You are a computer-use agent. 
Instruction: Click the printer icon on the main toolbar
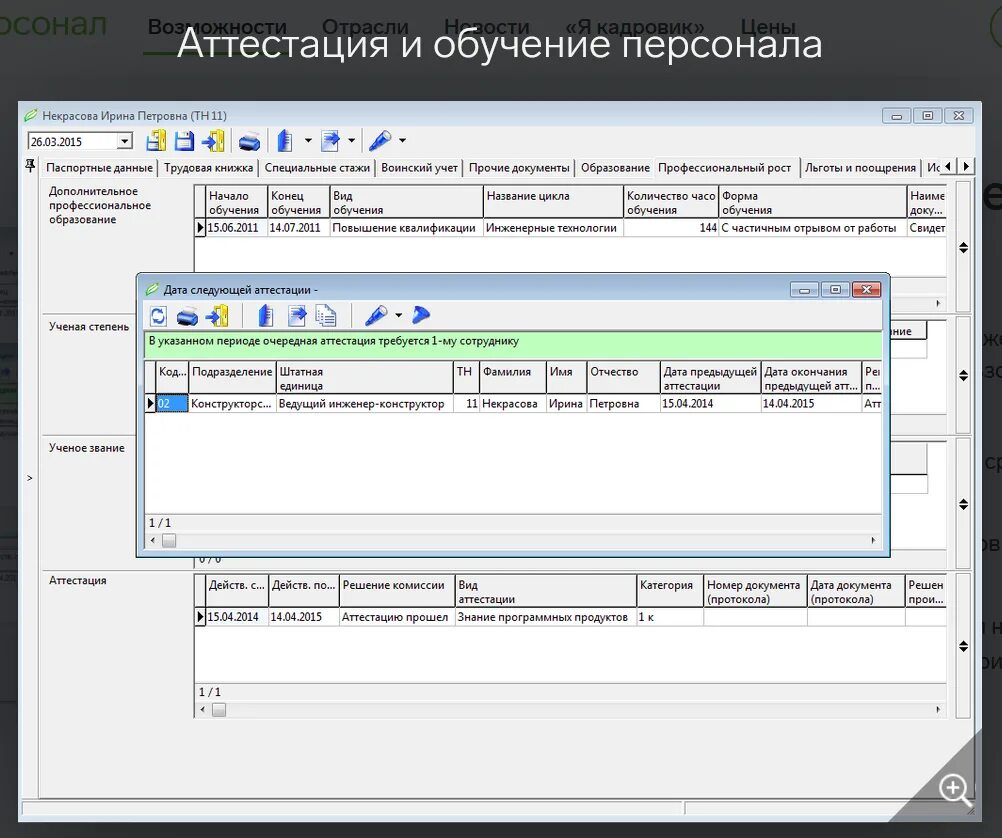250,140
